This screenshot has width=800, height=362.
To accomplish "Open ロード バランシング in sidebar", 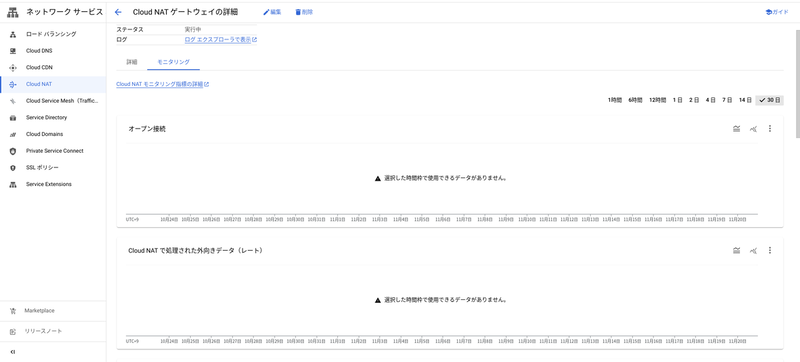I will click(53, 34).
